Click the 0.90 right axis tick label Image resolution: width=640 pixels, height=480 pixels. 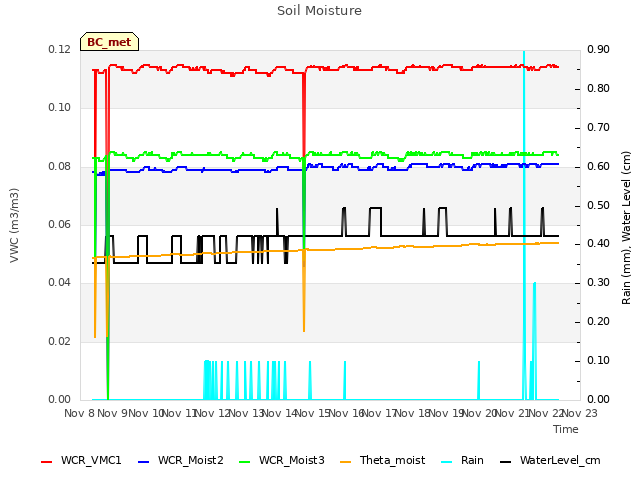pos(598,49)
